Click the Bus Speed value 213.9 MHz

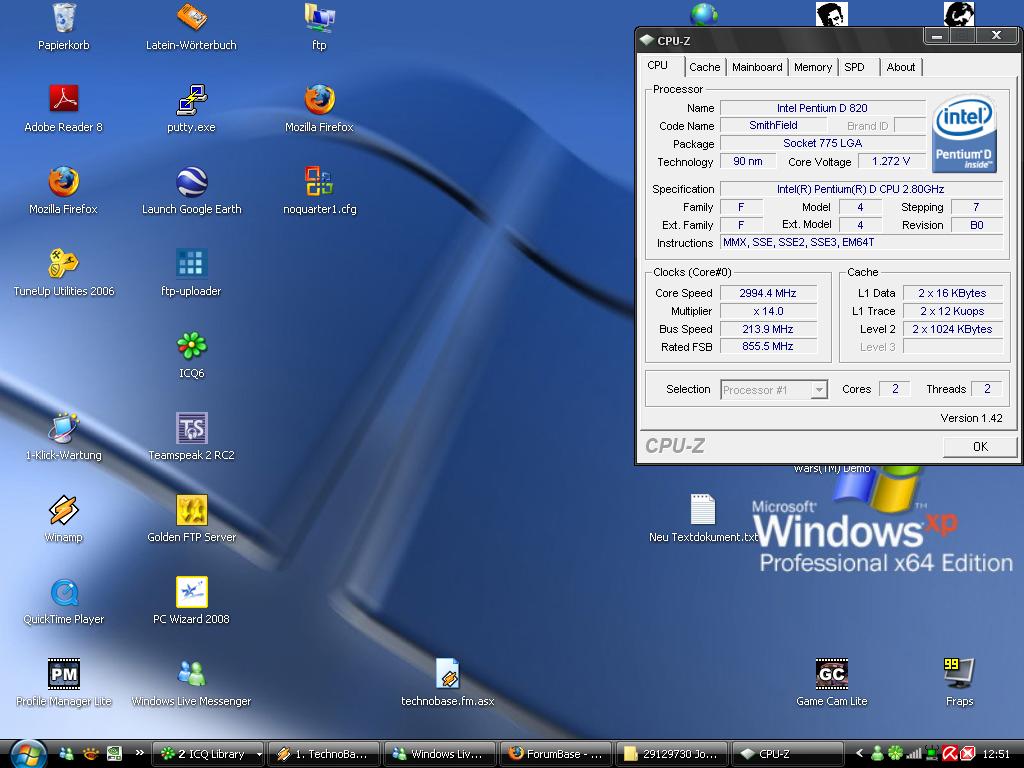pyautogui.click(x=768, y=329)
